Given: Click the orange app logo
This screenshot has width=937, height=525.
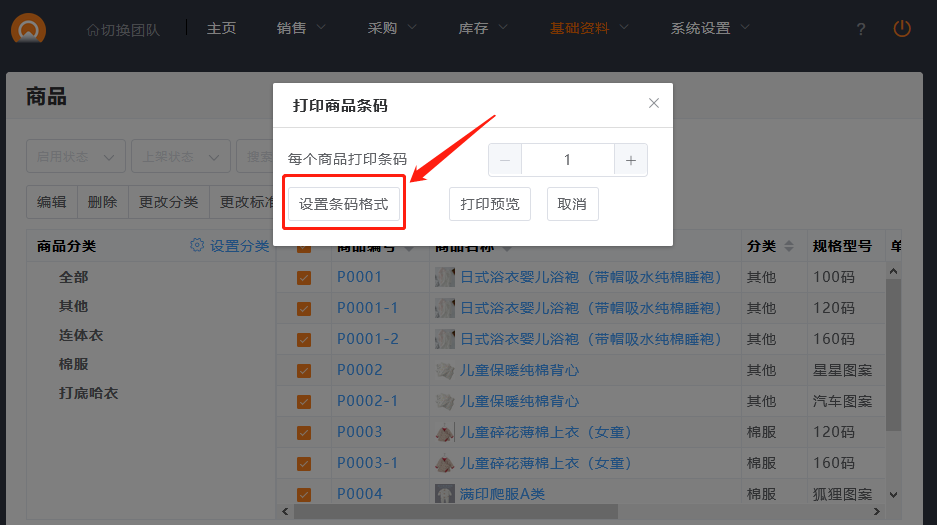Looking at the screenshot, I should 29,29.
